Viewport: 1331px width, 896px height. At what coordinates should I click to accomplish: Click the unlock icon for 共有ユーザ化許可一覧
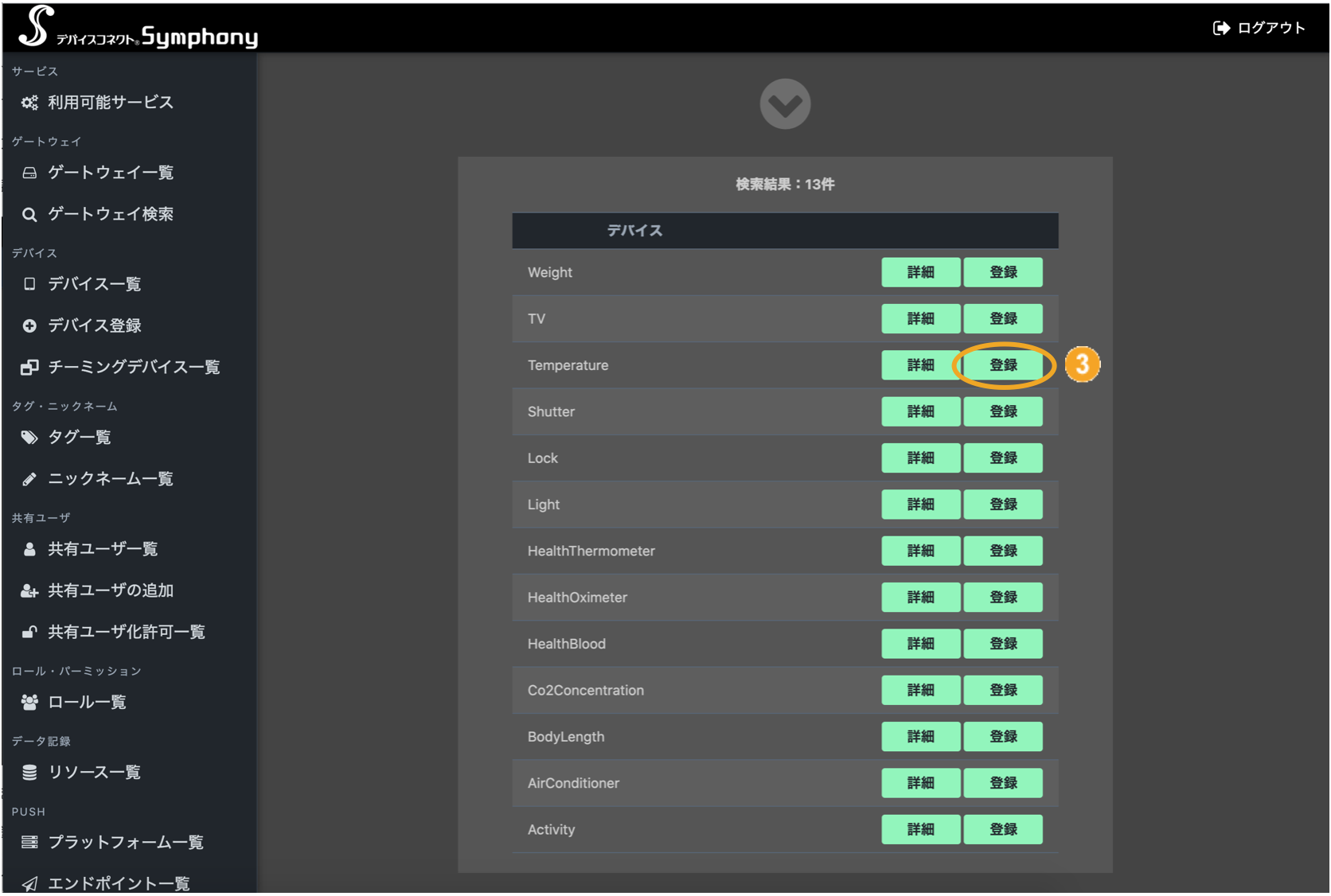click(29, 632)
